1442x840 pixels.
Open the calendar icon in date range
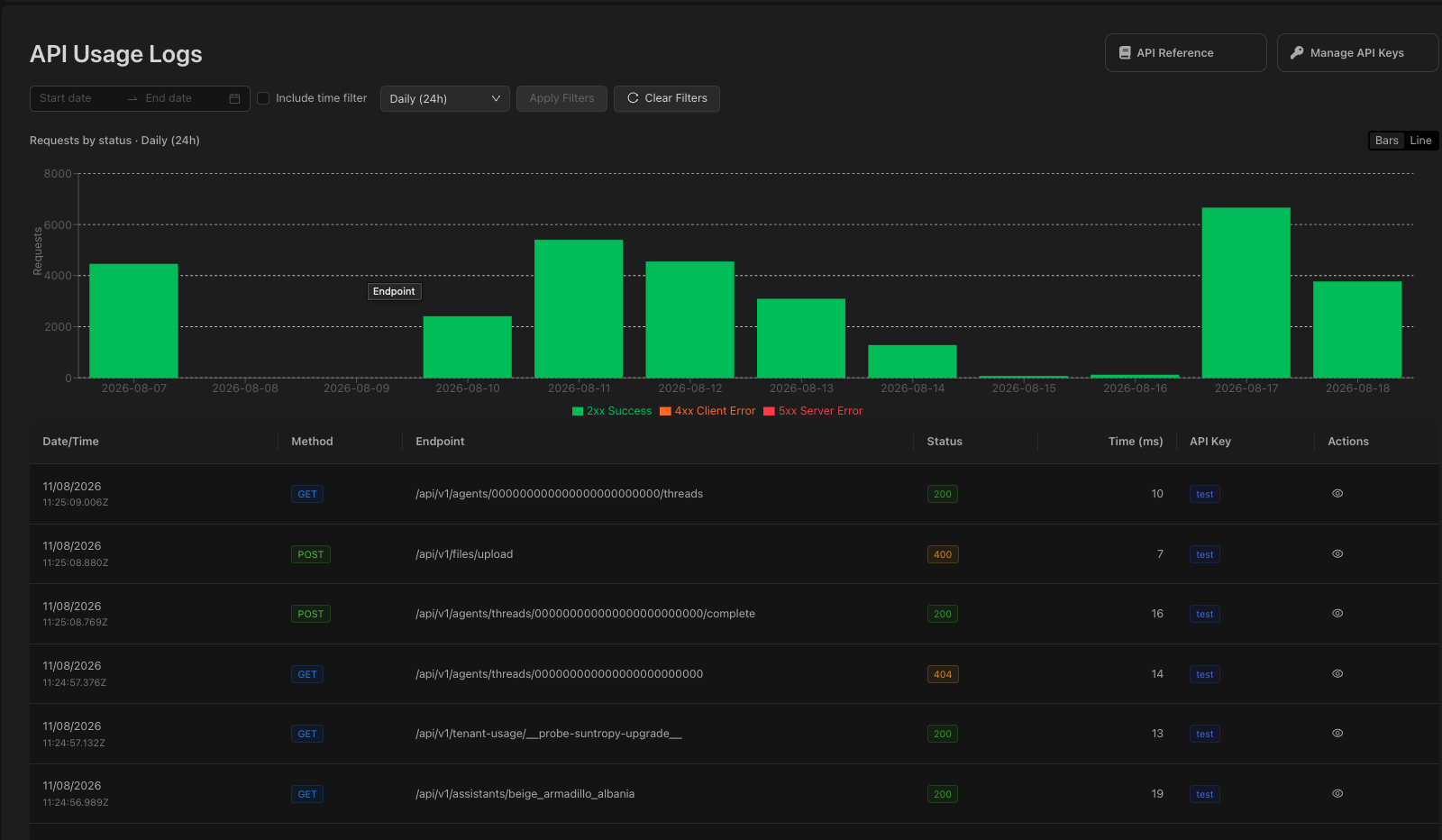[x=234, y=98]
